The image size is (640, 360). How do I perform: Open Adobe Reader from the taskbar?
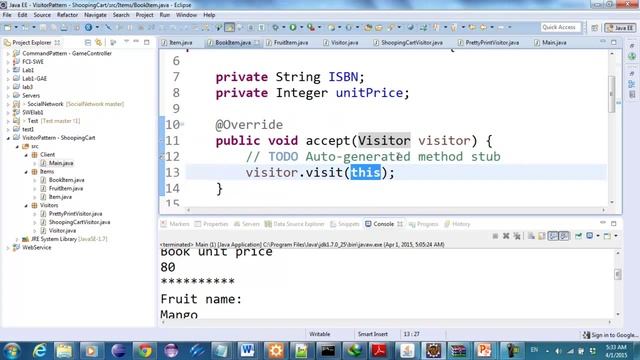point(380,351)
